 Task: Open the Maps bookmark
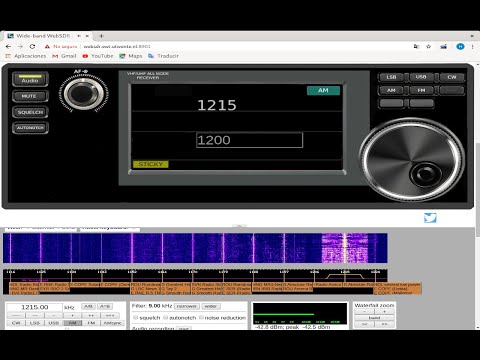(131, 56)
